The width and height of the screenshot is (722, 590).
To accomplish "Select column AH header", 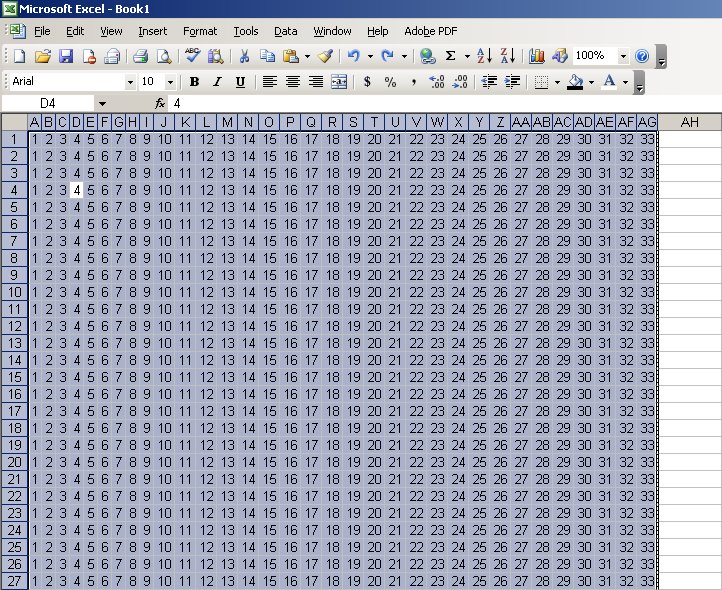I will 689,122.
